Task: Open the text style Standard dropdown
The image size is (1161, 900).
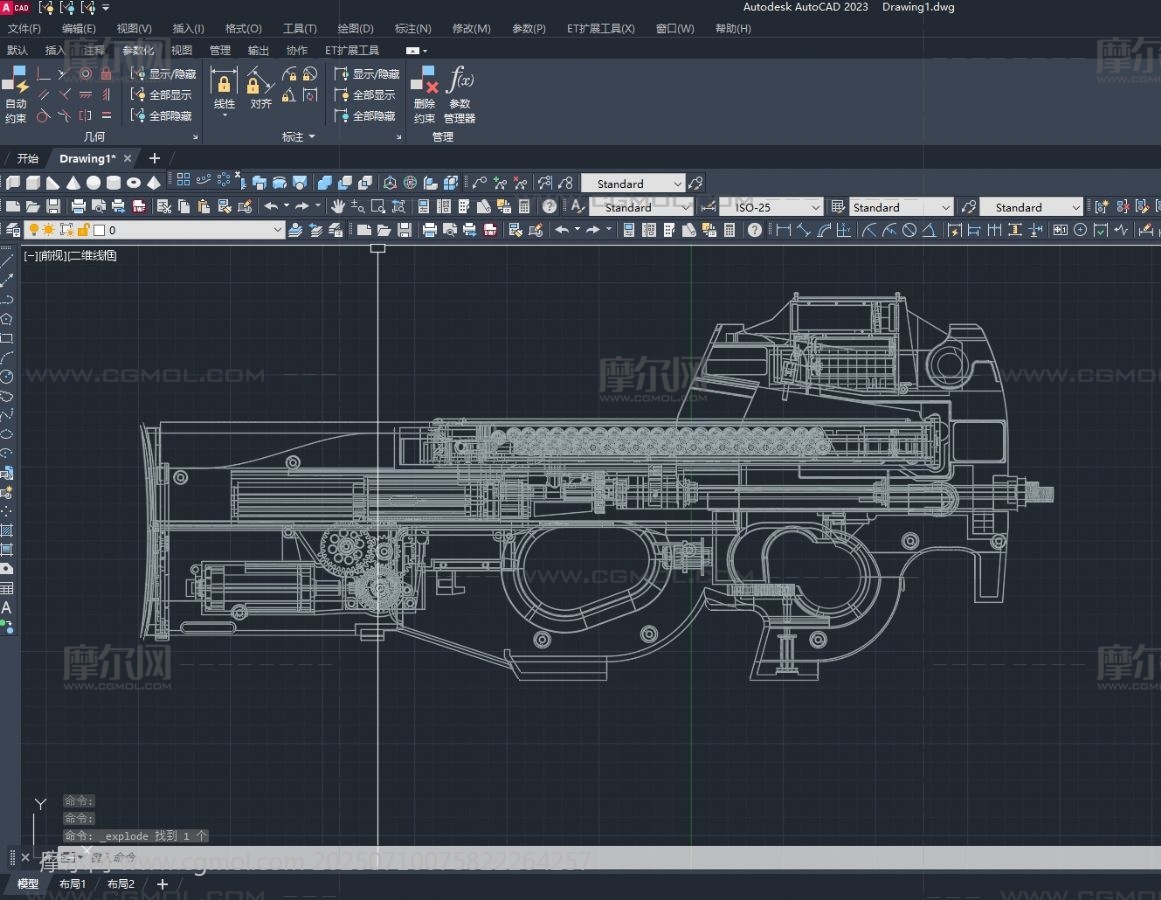Action: click(x=641, y=207)
